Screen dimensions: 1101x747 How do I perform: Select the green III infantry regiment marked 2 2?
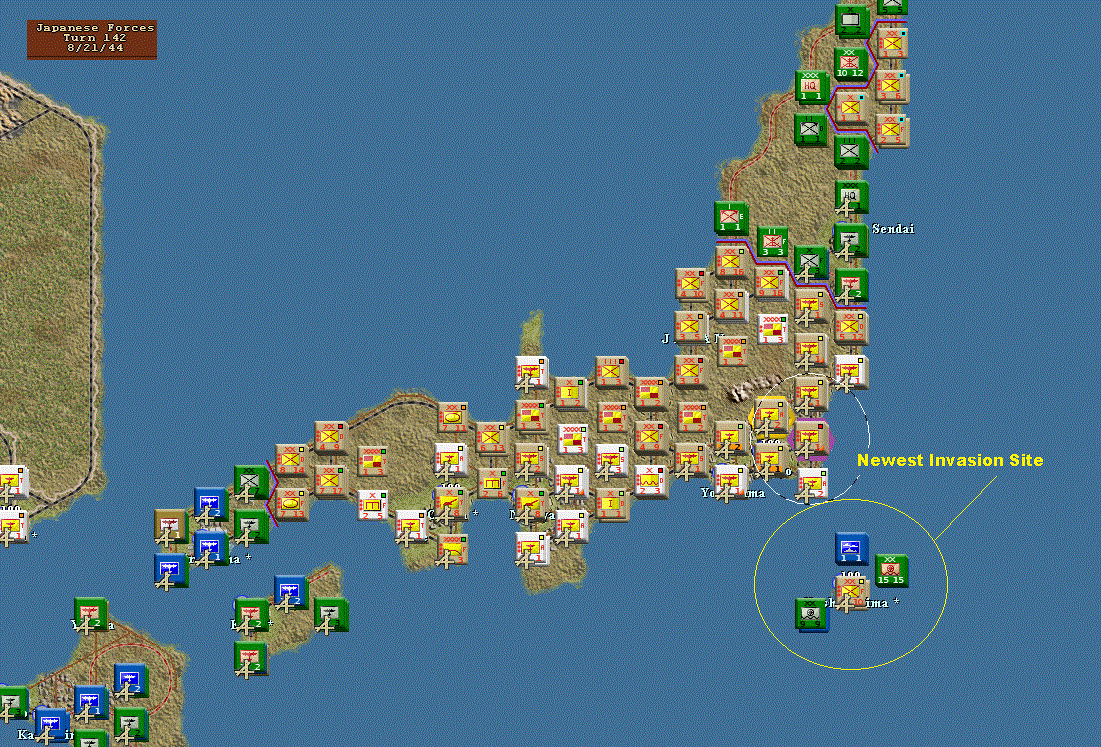pos(851,152)
